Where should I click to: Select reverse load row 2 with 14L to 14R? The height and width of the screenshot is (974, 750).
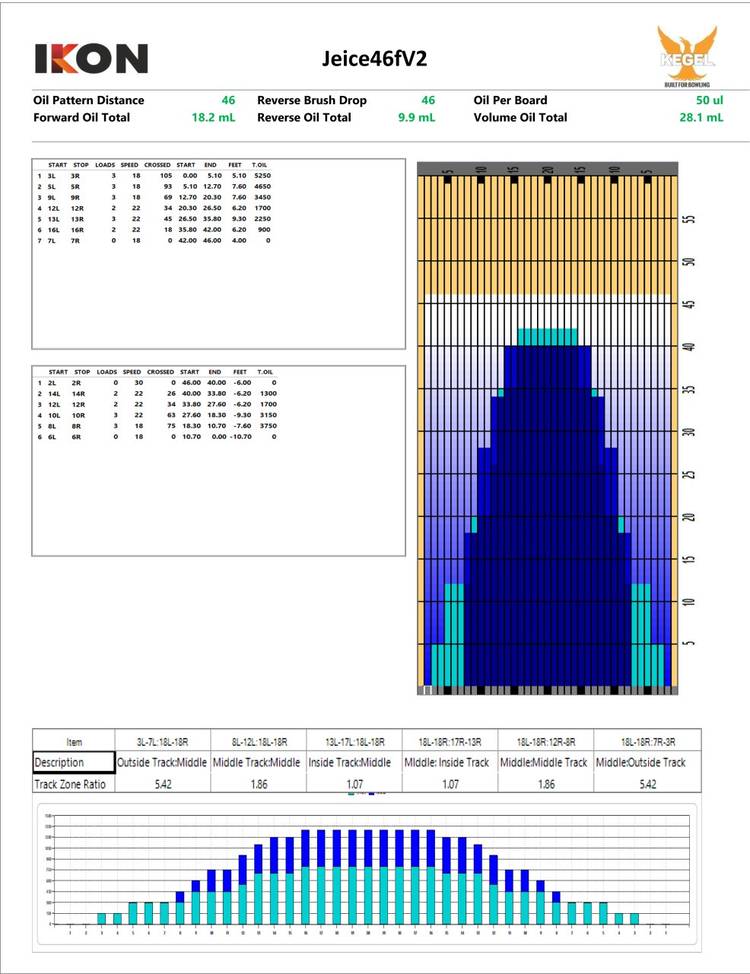click(x=152, y=393)
